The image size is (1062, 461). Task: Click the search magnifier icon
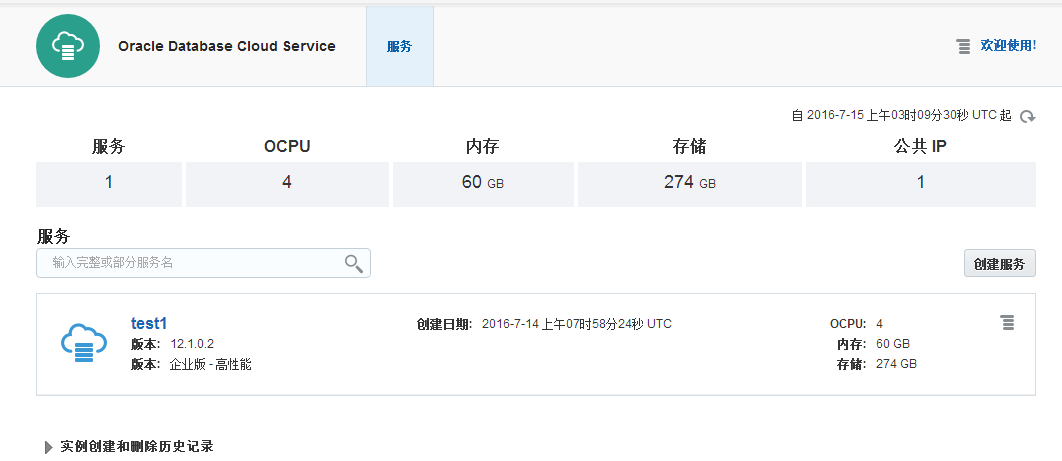[x=353, y=263]
